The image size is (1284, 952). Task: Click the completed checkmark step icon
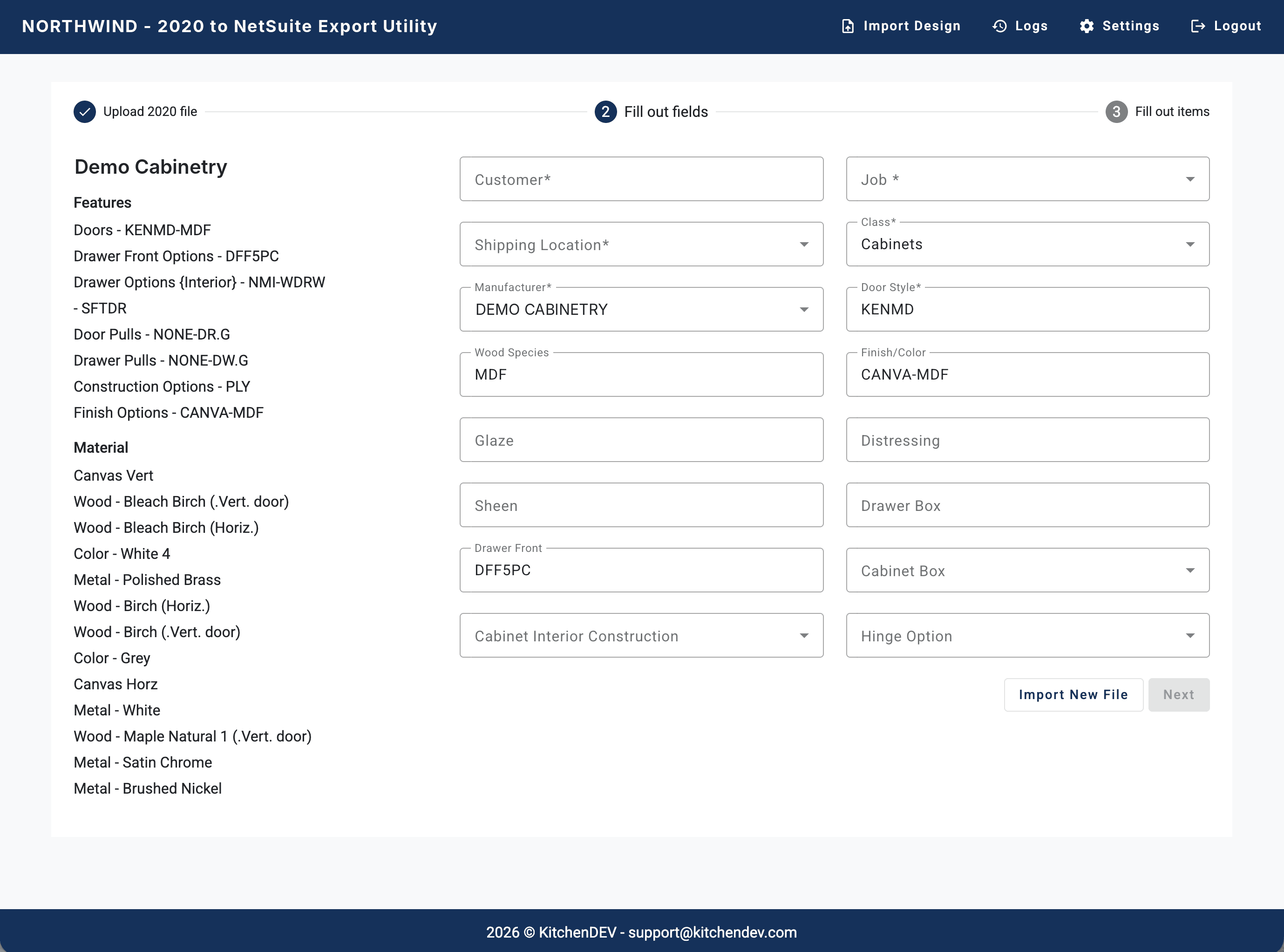[85, 112]
